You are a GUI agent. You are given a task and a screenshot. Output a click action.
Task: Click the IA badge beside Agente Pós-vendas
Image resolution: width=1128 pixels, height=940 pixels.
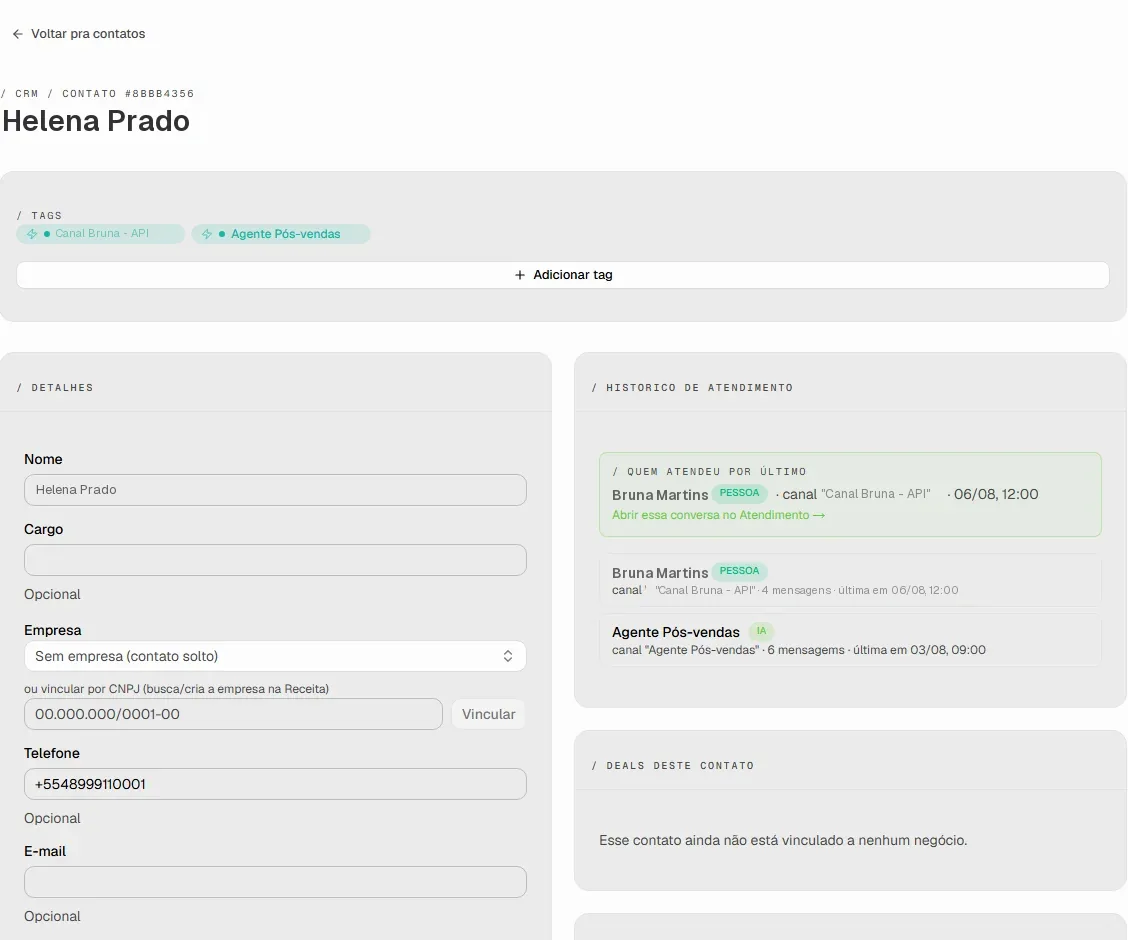tap(761, 631)
